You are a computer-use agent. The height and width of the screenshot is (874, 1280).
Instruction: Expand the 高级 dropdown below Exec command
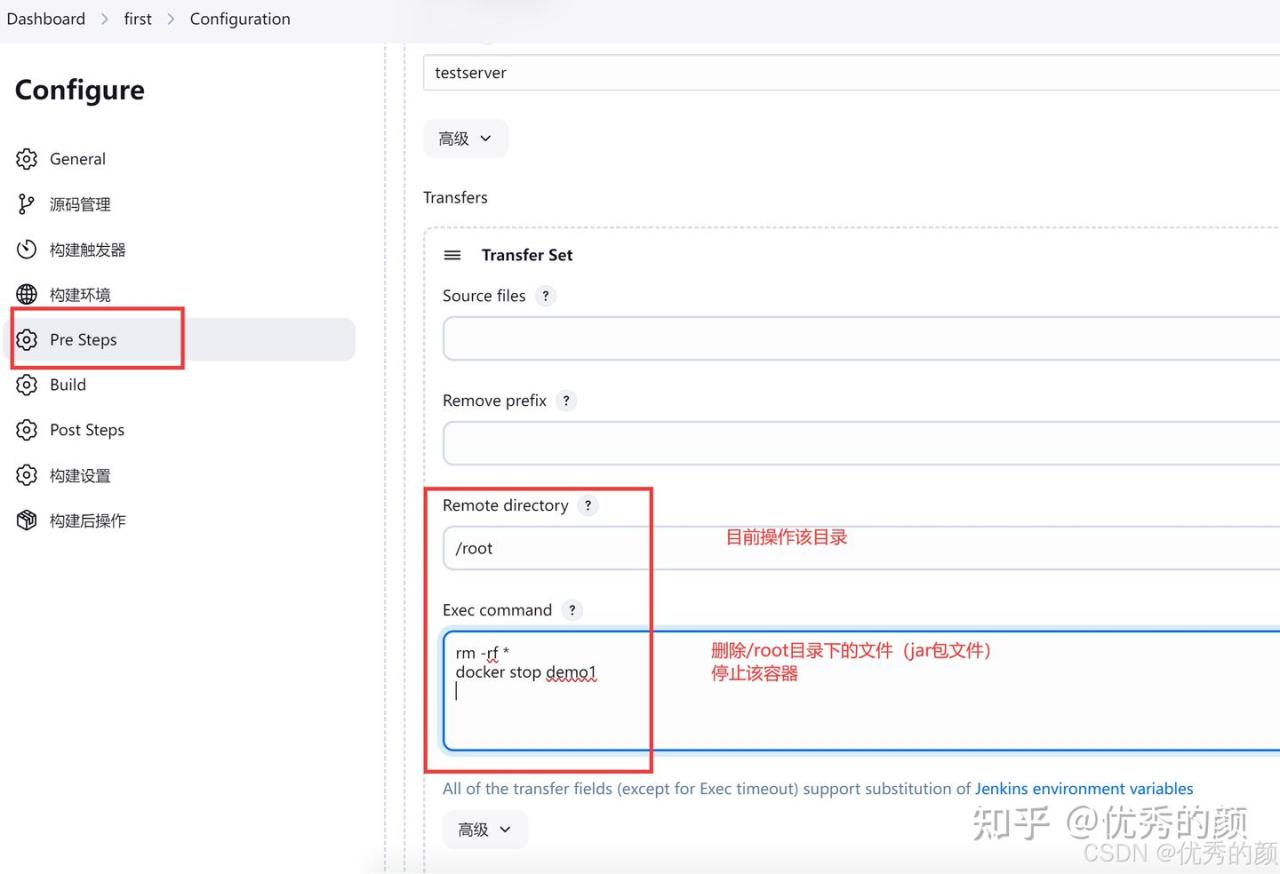tap(485, 830)
